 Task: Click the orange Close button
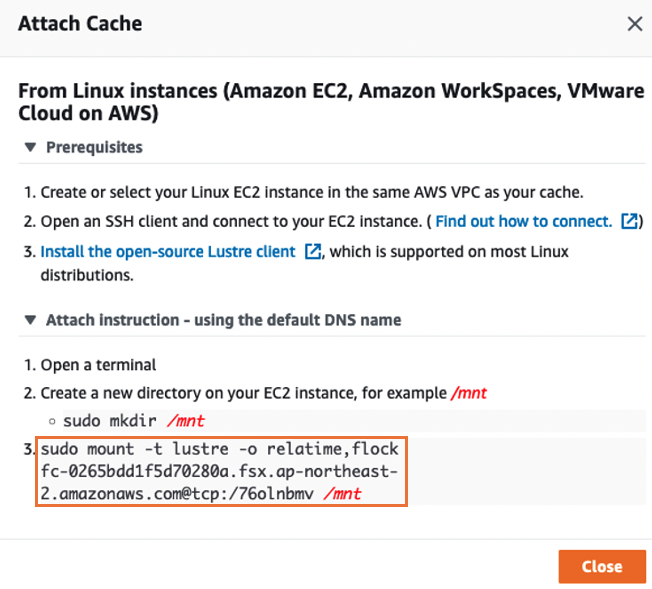tap(602, 566)
